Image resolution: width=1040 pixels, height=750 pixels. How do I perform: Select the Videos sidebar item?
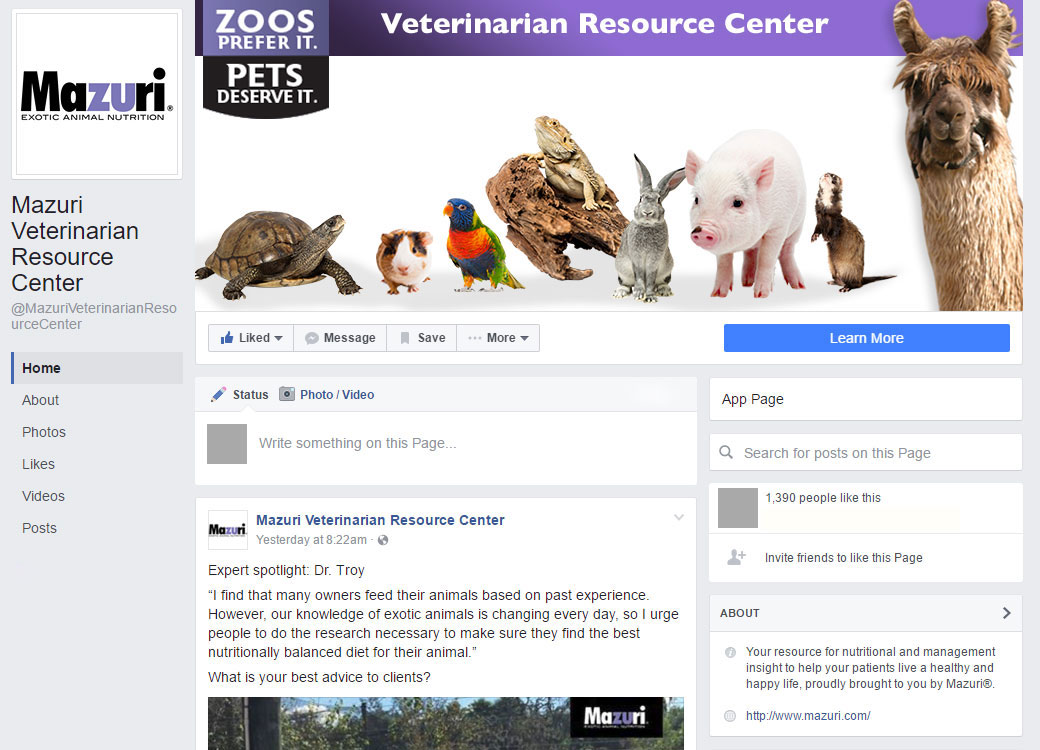(43, 496)
